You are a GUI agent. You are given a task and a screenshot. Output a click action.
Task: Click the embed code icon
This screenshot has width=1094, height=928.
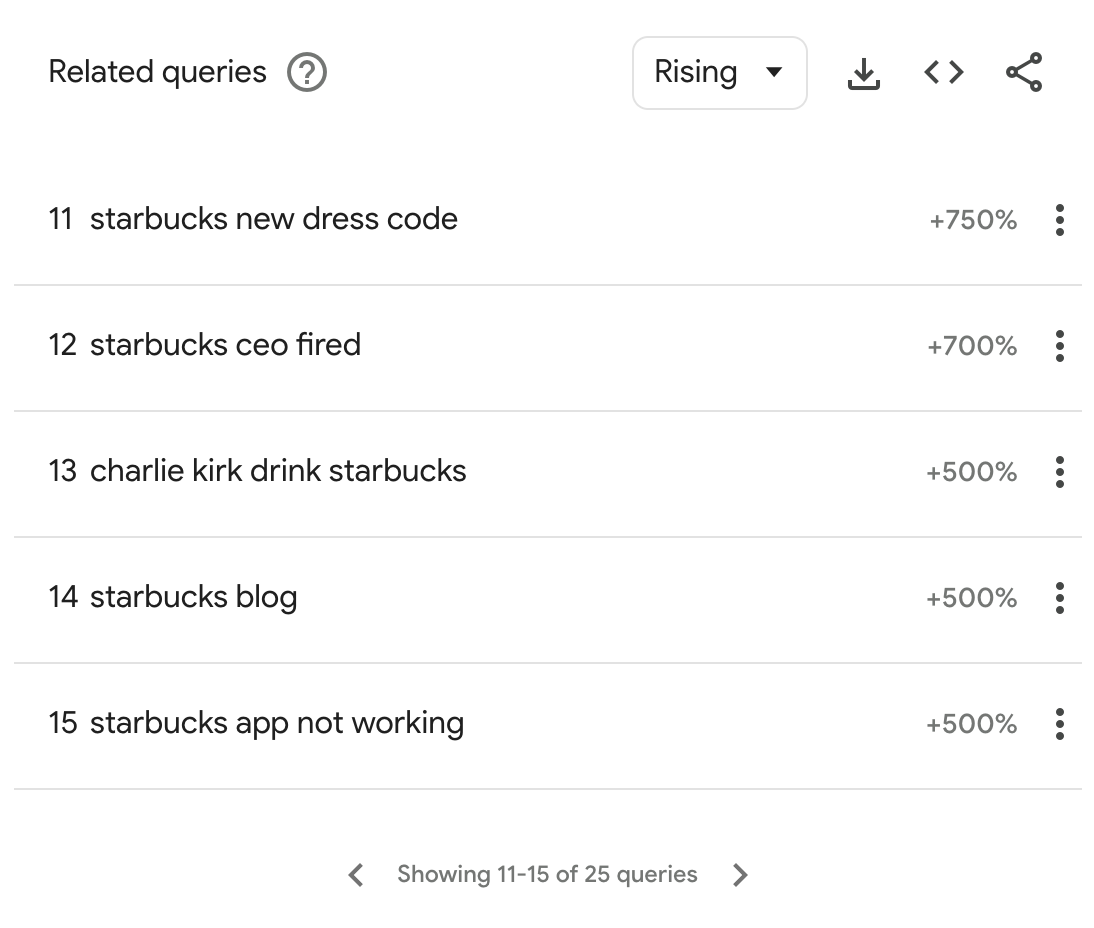[943, 72]
